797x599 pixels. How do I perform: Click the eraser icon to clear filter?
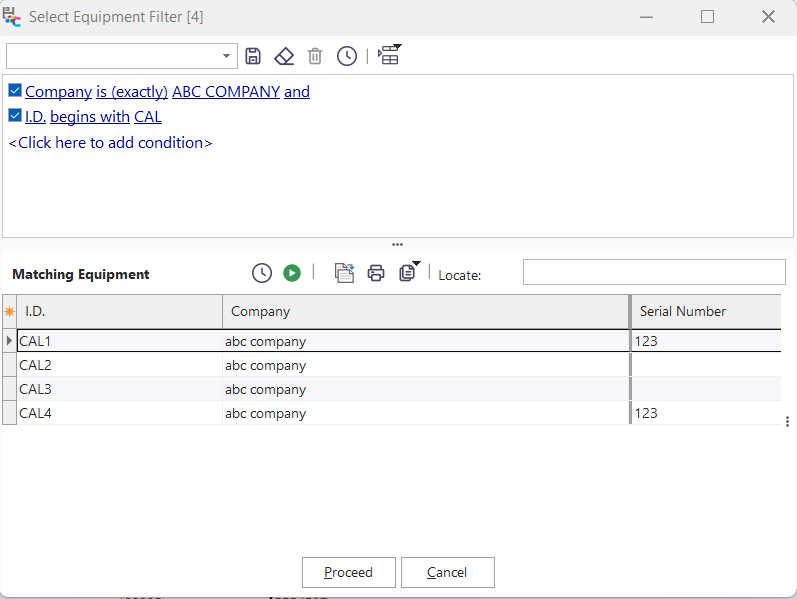(x=284, y=56)
